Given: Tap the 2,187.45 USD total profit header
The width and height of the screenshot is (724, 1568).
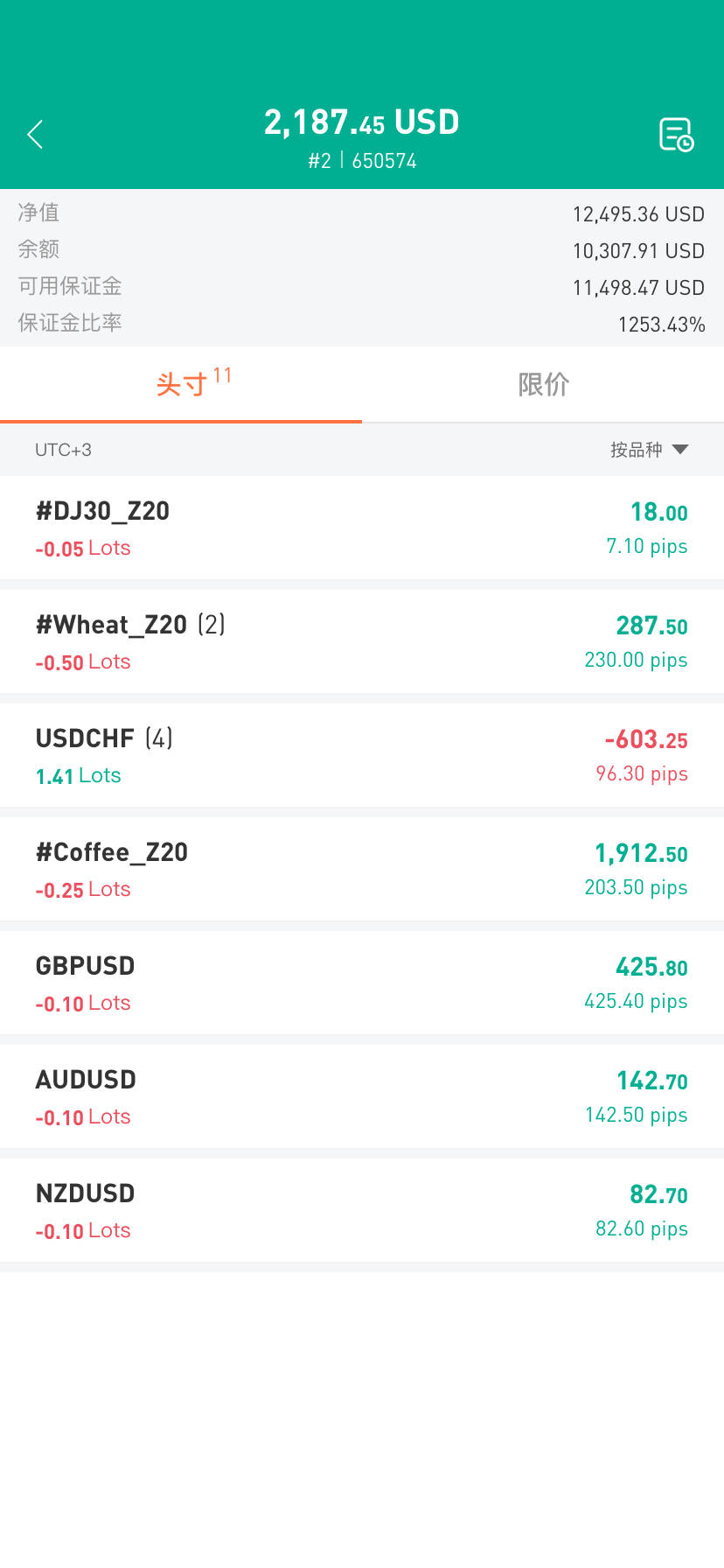Looking at the screenshot, I should 361,122.
